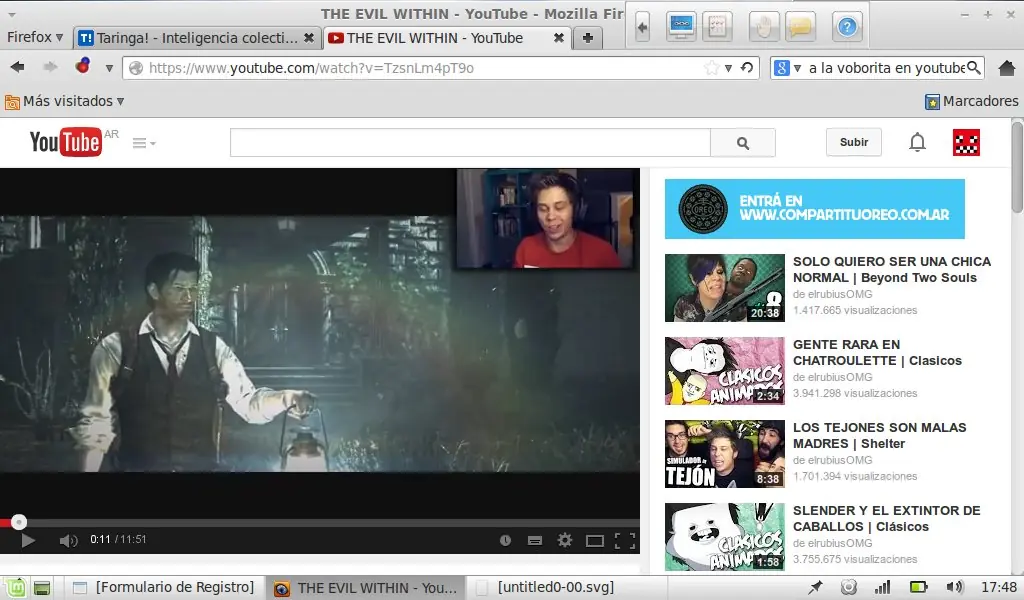Click the video progress scrubber knob

pos(19,522)
